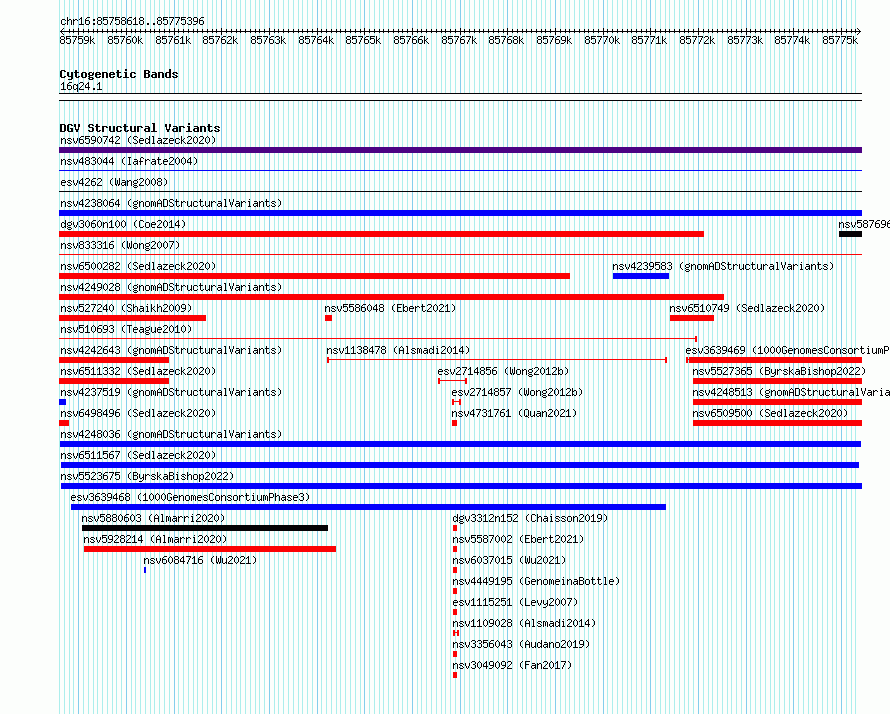Click the blue esv3639468 variant bar

[x=368, y=507]
